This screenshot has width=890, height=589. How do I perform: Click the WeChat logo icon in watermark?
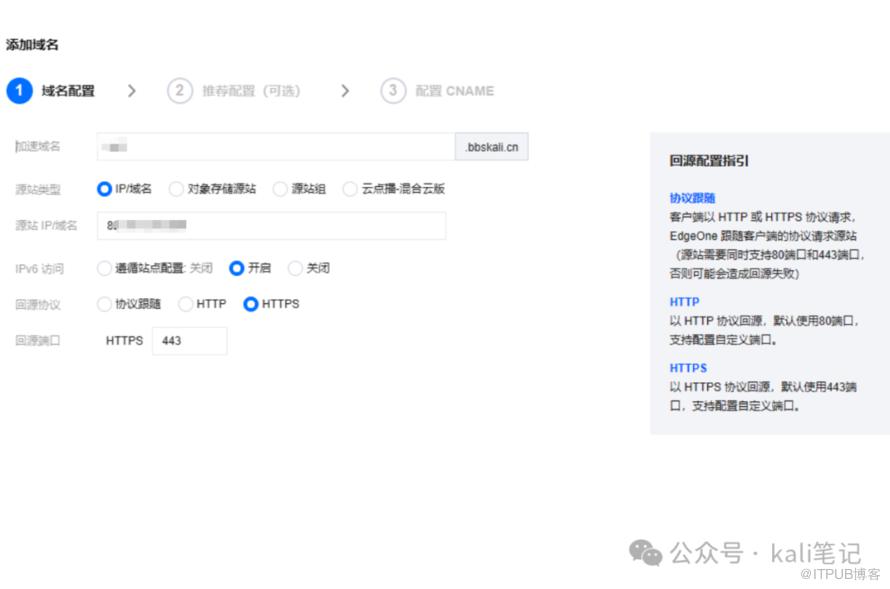645,552
